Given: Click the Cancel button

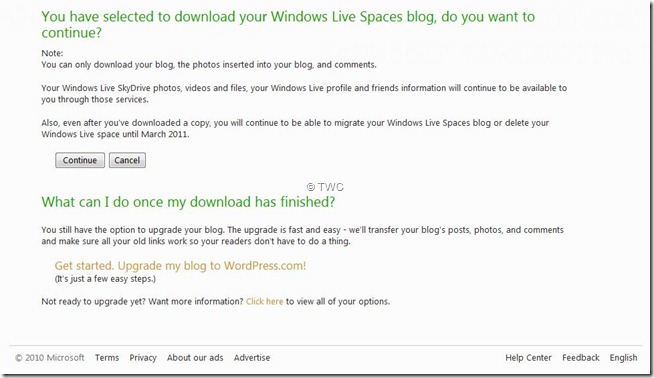Looking at the screenshot, I should 127,160.
